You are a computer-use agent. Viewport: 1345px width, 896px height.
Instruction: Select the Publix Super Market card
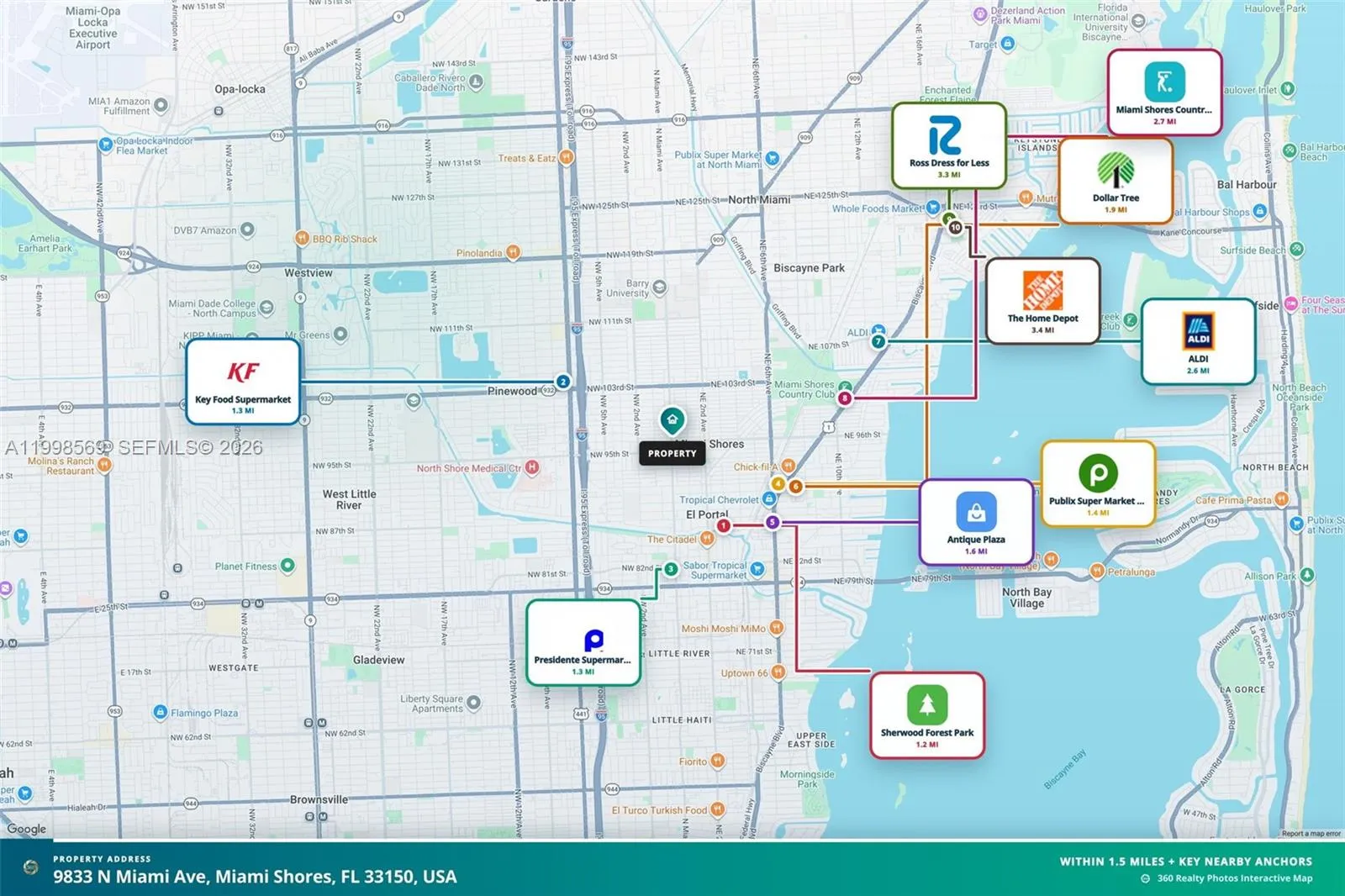point(1098,484)
